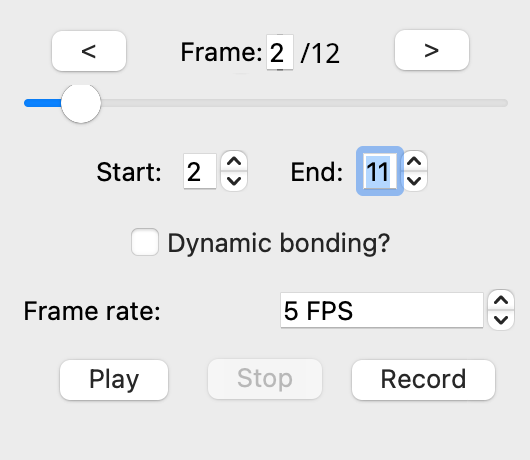Decrement the End frame using down arrow

414,181
